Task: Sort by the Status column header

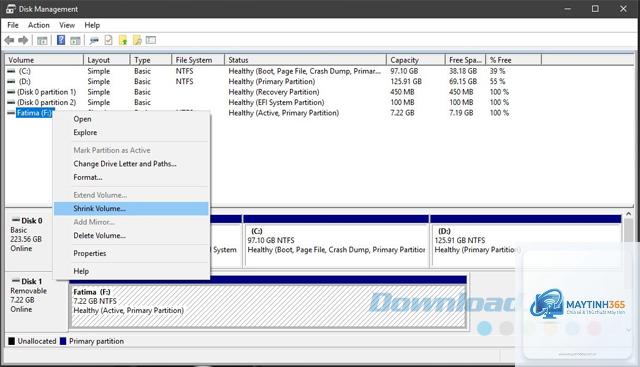Action: point(306,60)
